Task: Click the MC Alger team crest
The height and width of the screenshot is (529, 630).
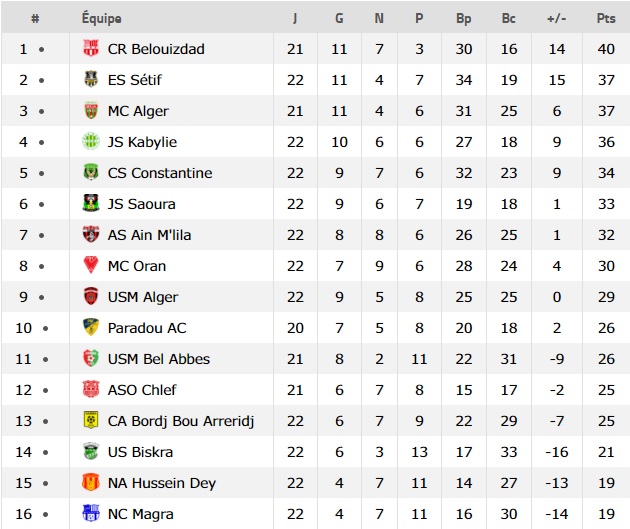Action: click(91, 110)
